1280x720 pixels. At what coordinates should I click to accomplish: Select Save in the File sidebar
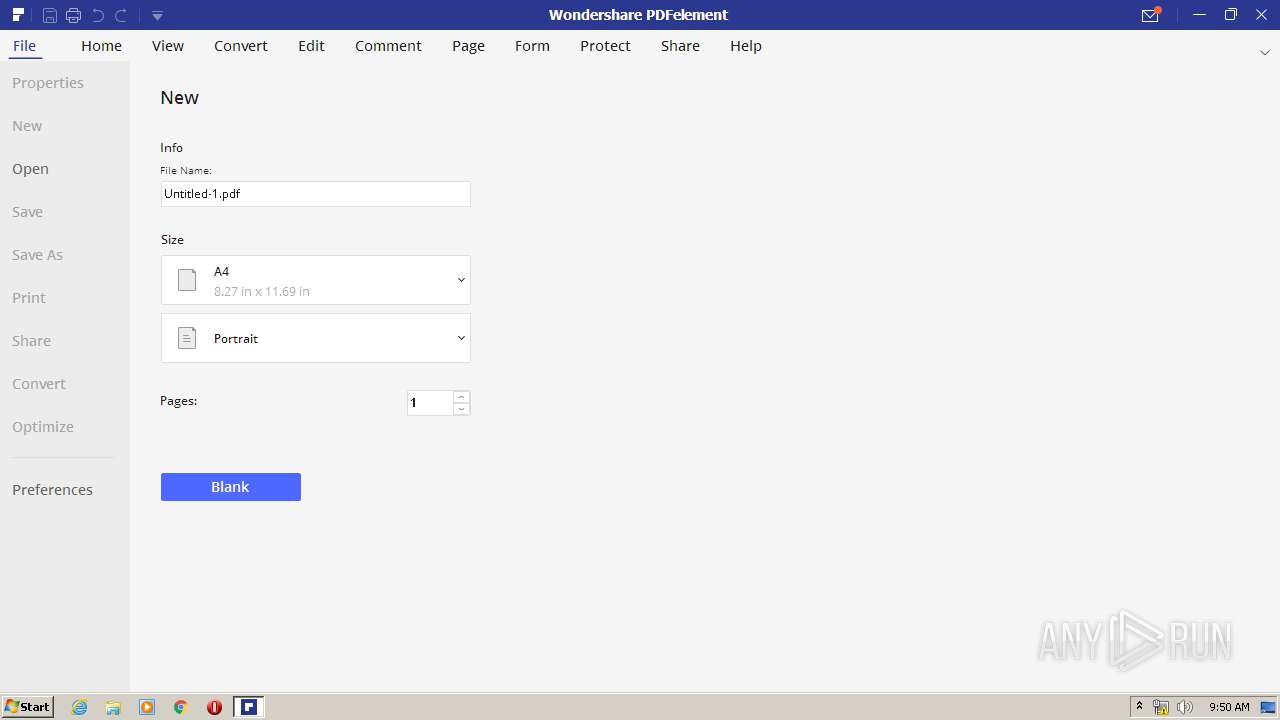(x=27, y=212)
